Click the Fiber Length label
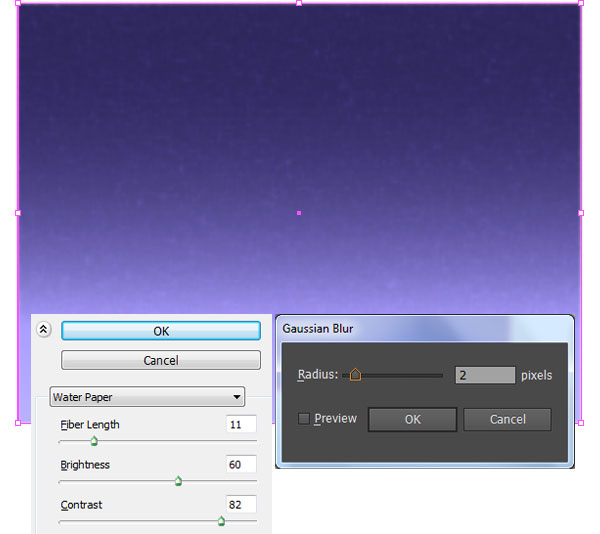Image resolution: width=600 pixels, height=534 pixels. coord(90,425)
